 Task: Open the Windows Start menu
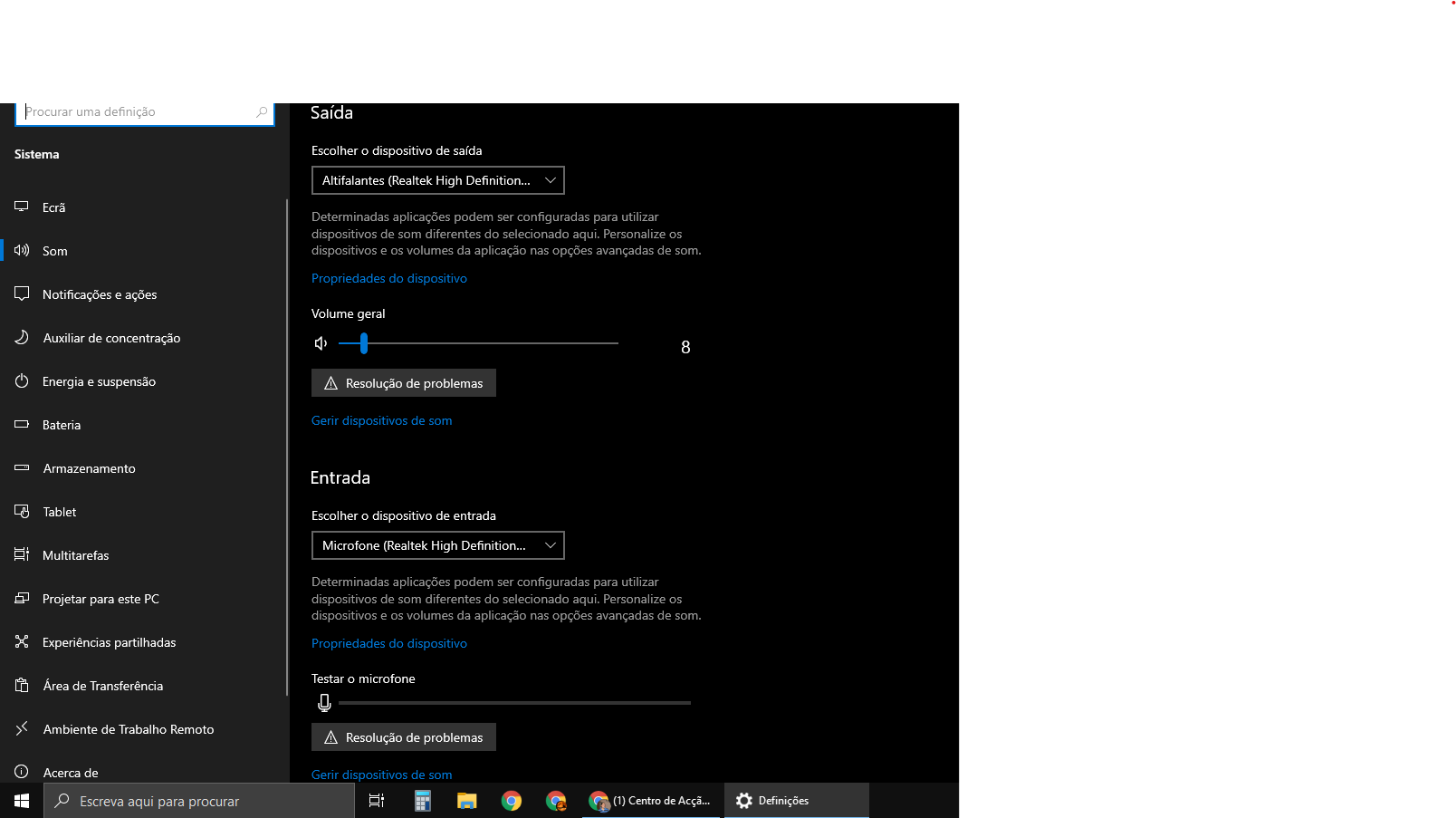(22, 801)
